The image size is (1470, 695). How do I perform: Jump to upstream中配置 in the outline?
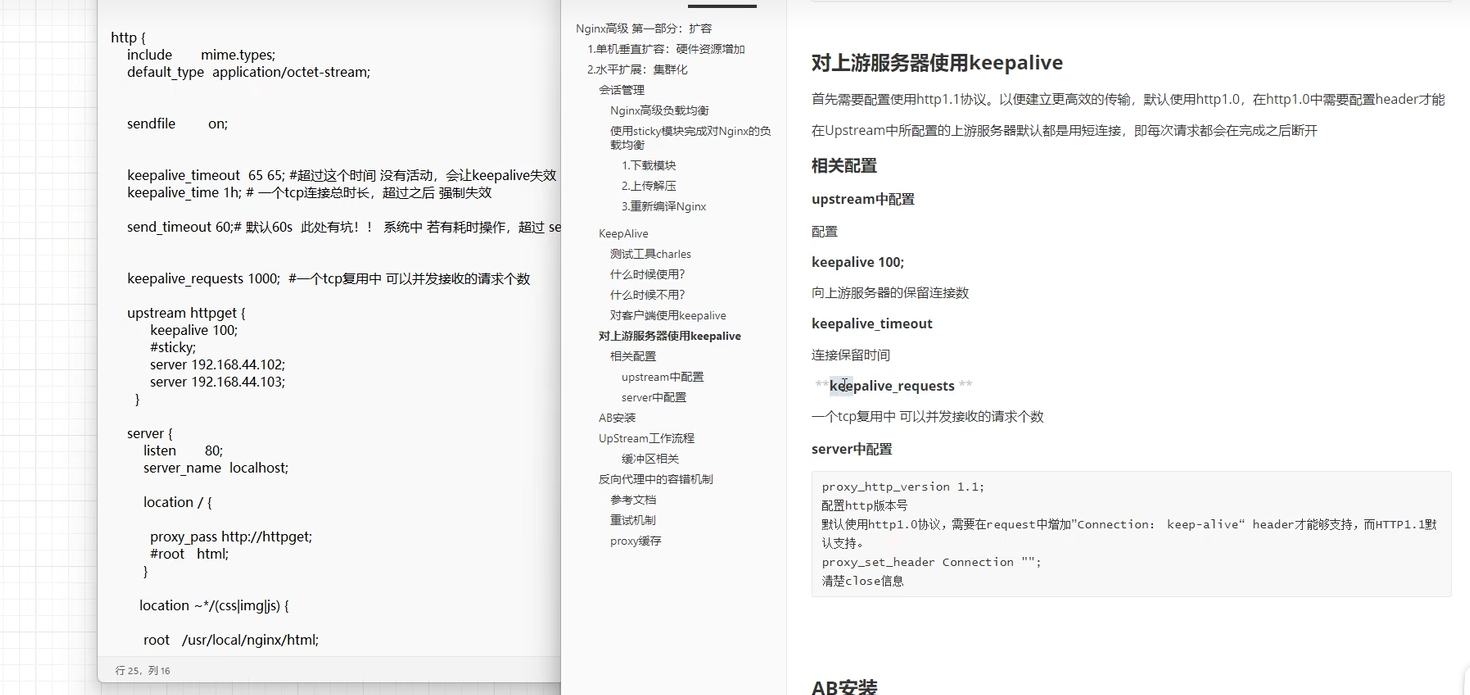(x=662, y=377)
